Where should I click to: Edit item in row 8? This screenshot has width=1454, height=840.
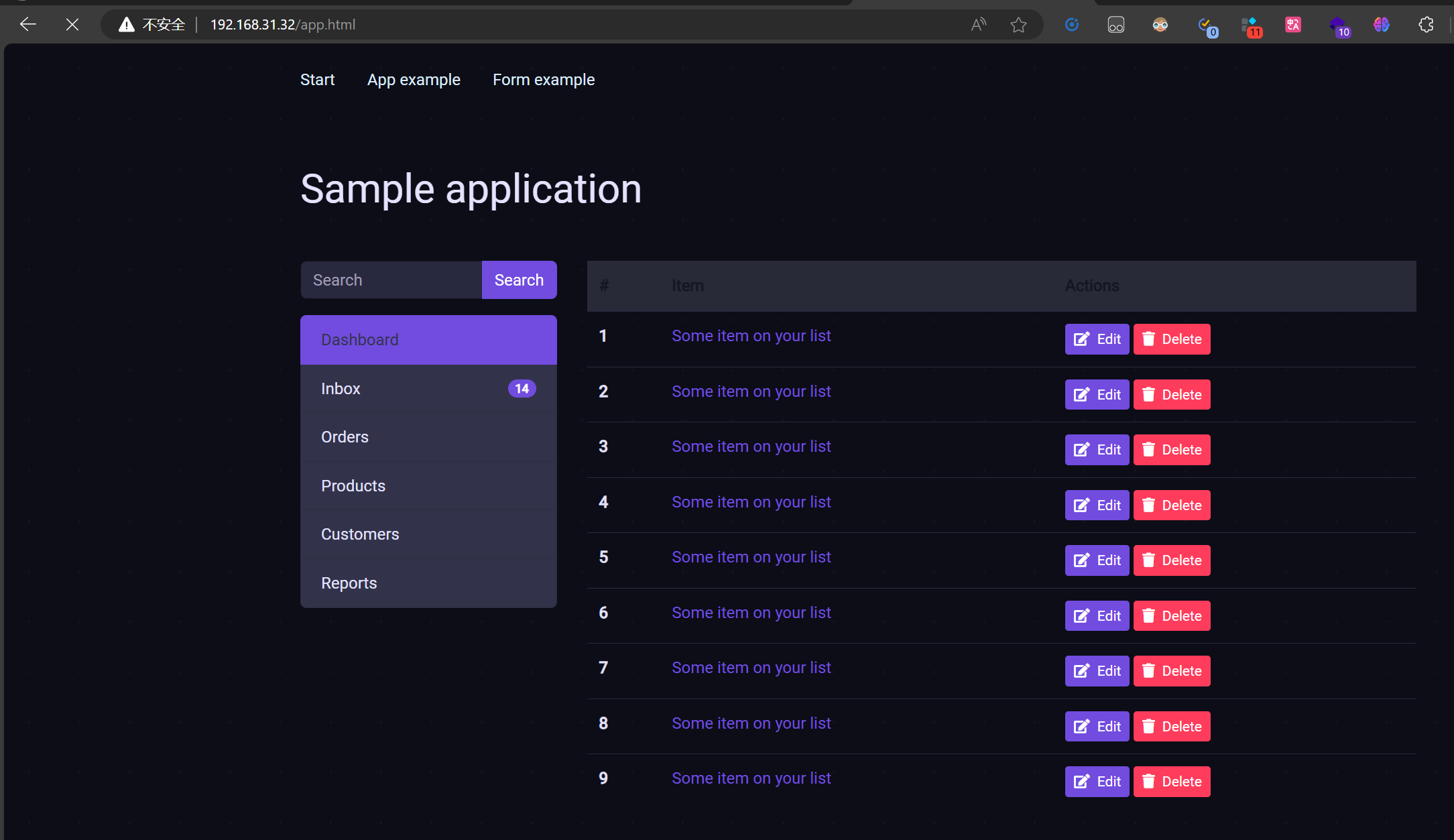1097,727
